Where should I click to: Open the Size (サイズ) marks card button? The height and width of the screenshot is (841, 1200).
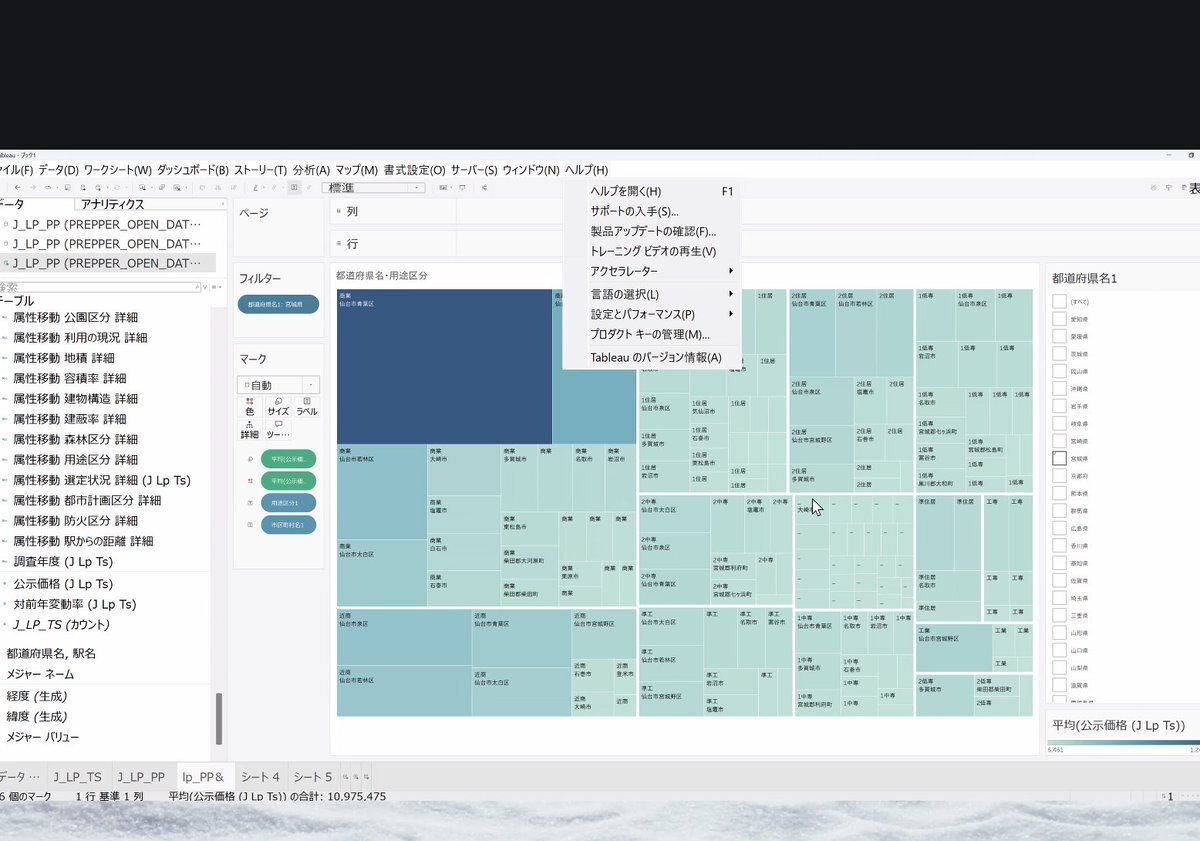click(278, 406)
